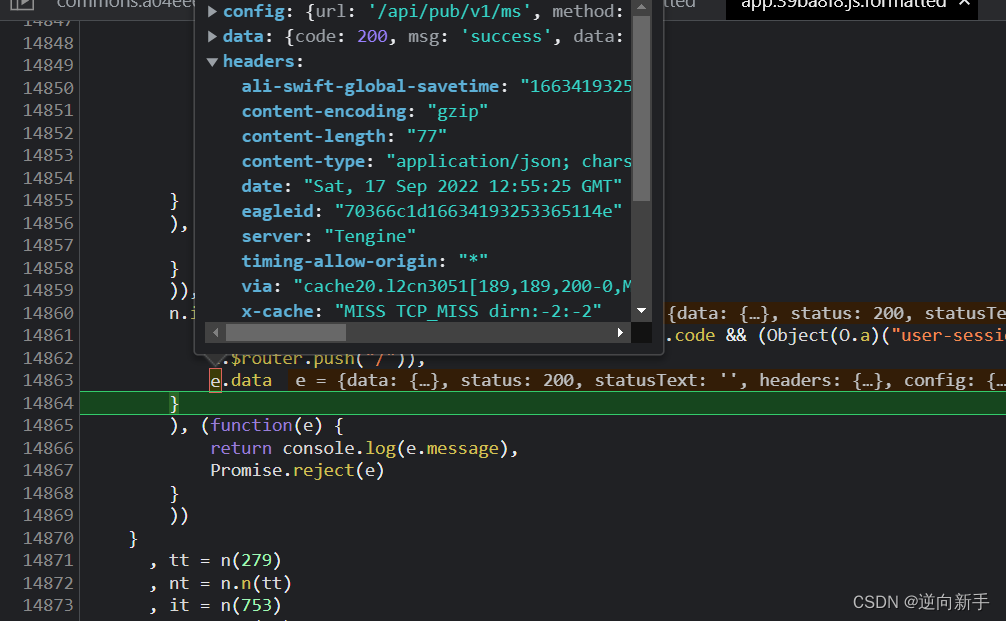Viewport: 1006px width, 621px height.
Task: Click the popup vertical scrollbar thumb
Action: [x=641, y=108]
